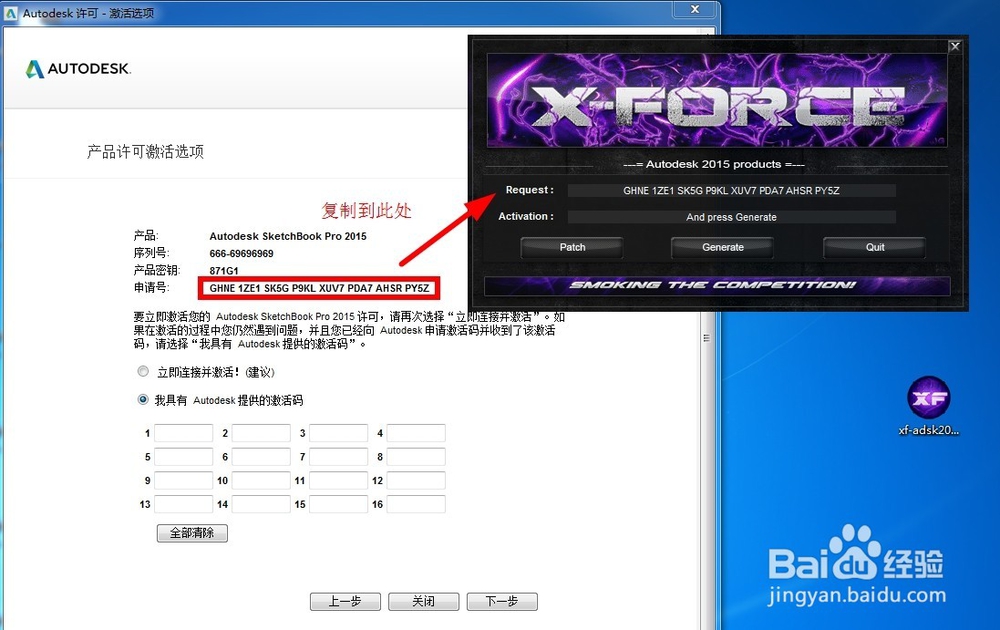This screenshot has width=1000, height=630.
Task: Click activation code box 15
Action: point(339,504)
